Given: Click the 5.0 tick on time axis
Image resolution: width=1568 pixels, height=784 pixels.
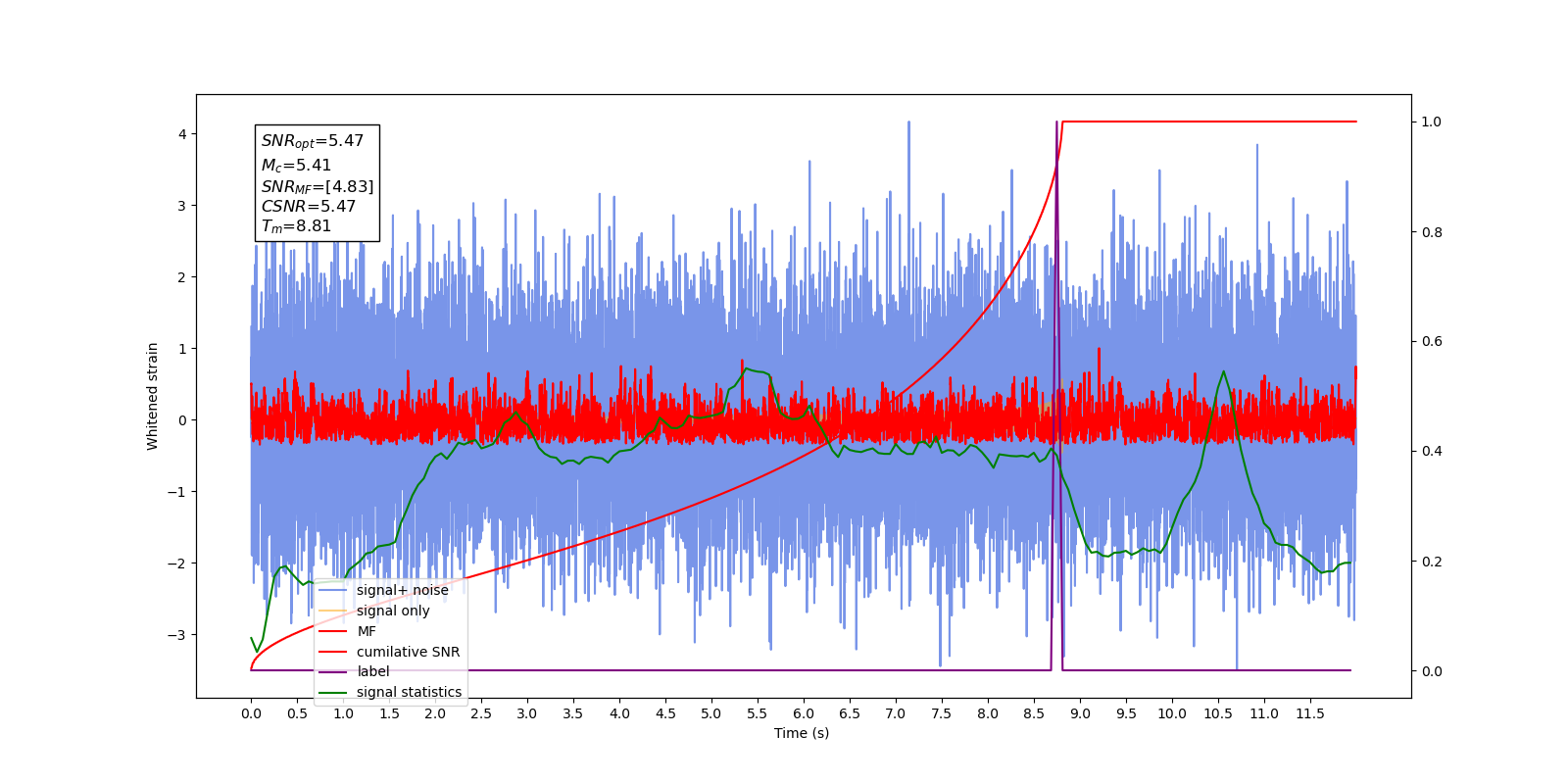Looking at the screenshot, I should (x=711, y=713).
